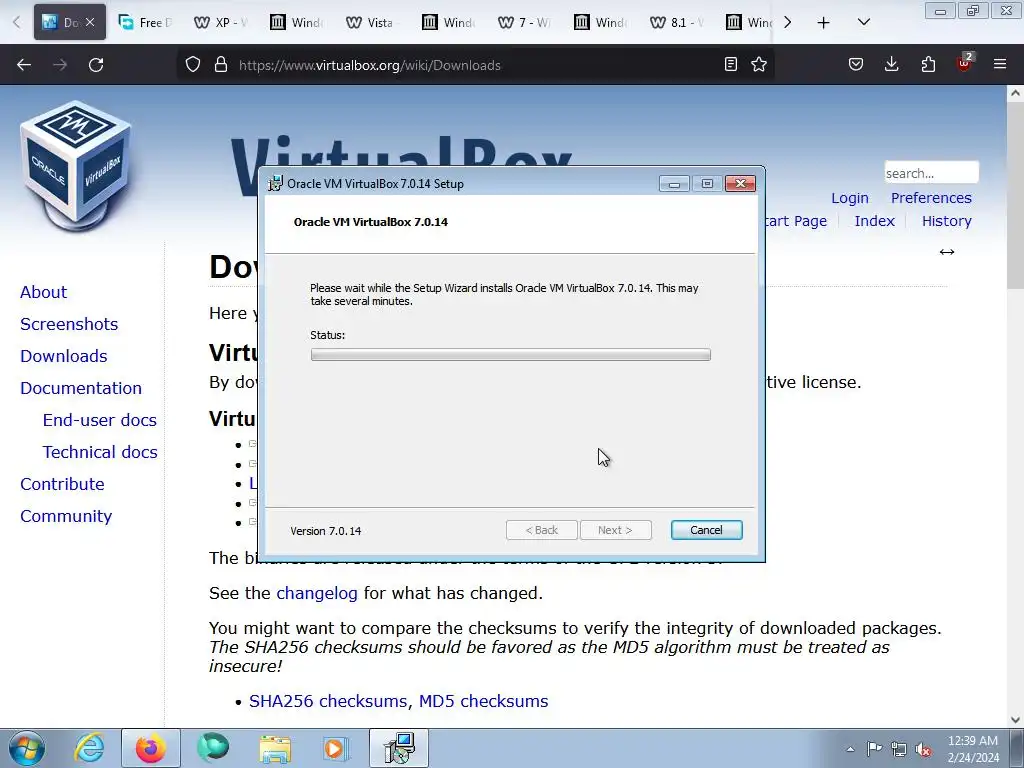
Task: Focus the VirtualBox site search field
Action: click(x=931, y=173)
